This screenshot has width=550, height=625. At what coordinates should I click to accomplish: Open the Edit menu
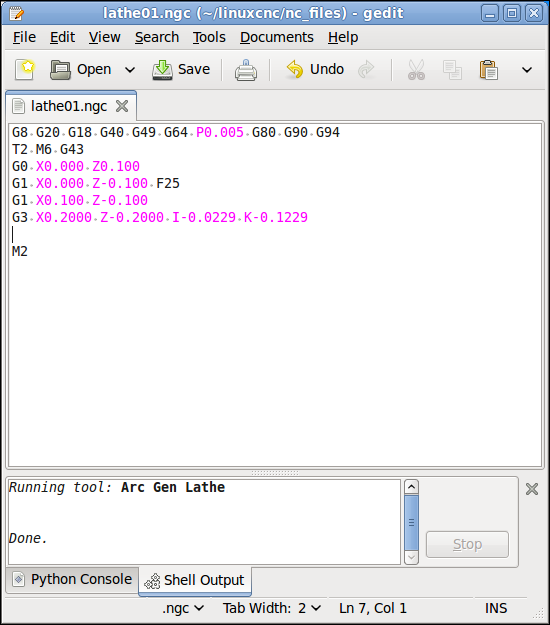(62, 37)
